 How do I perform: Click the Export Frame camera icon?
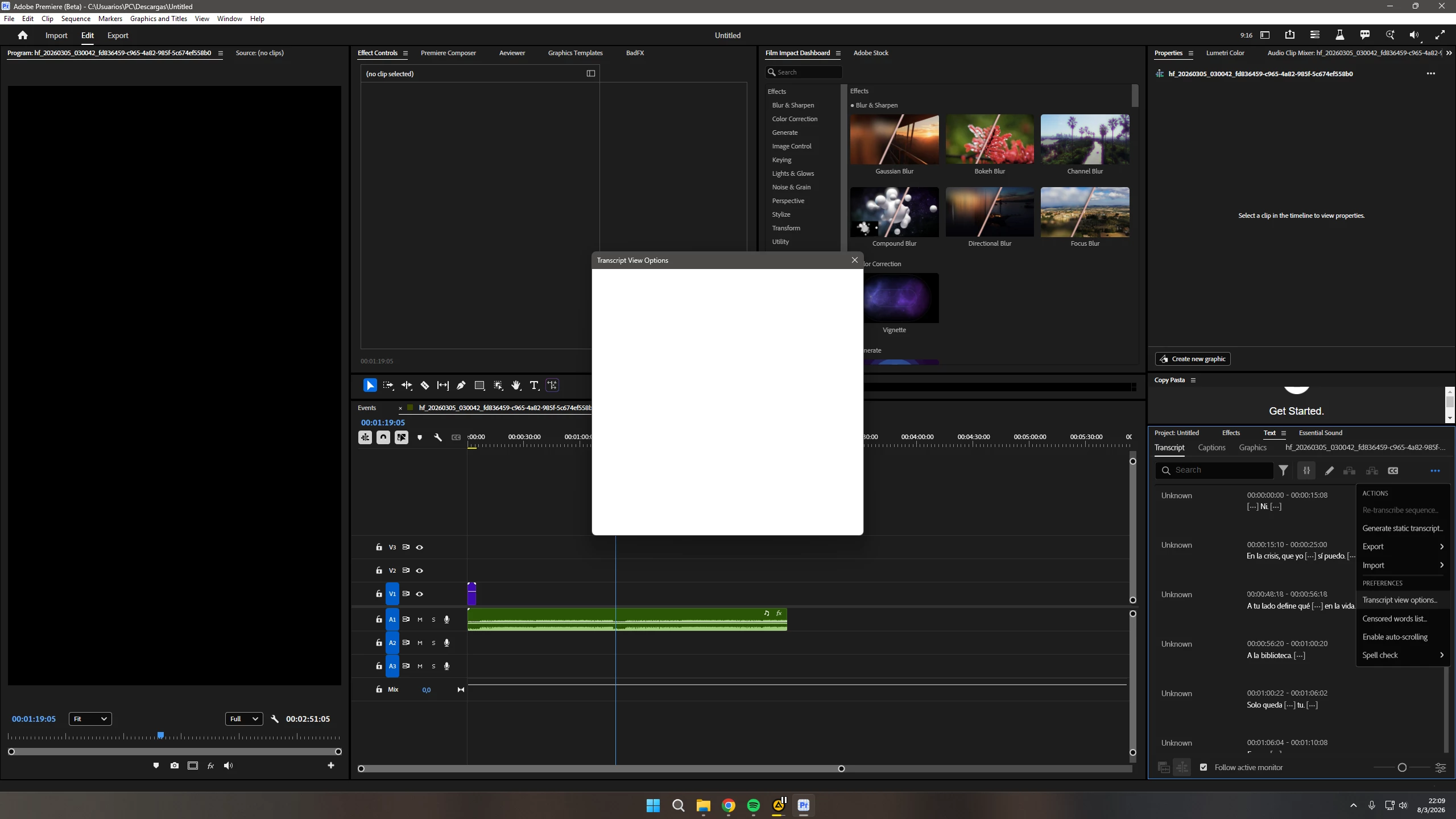point(175,766)
